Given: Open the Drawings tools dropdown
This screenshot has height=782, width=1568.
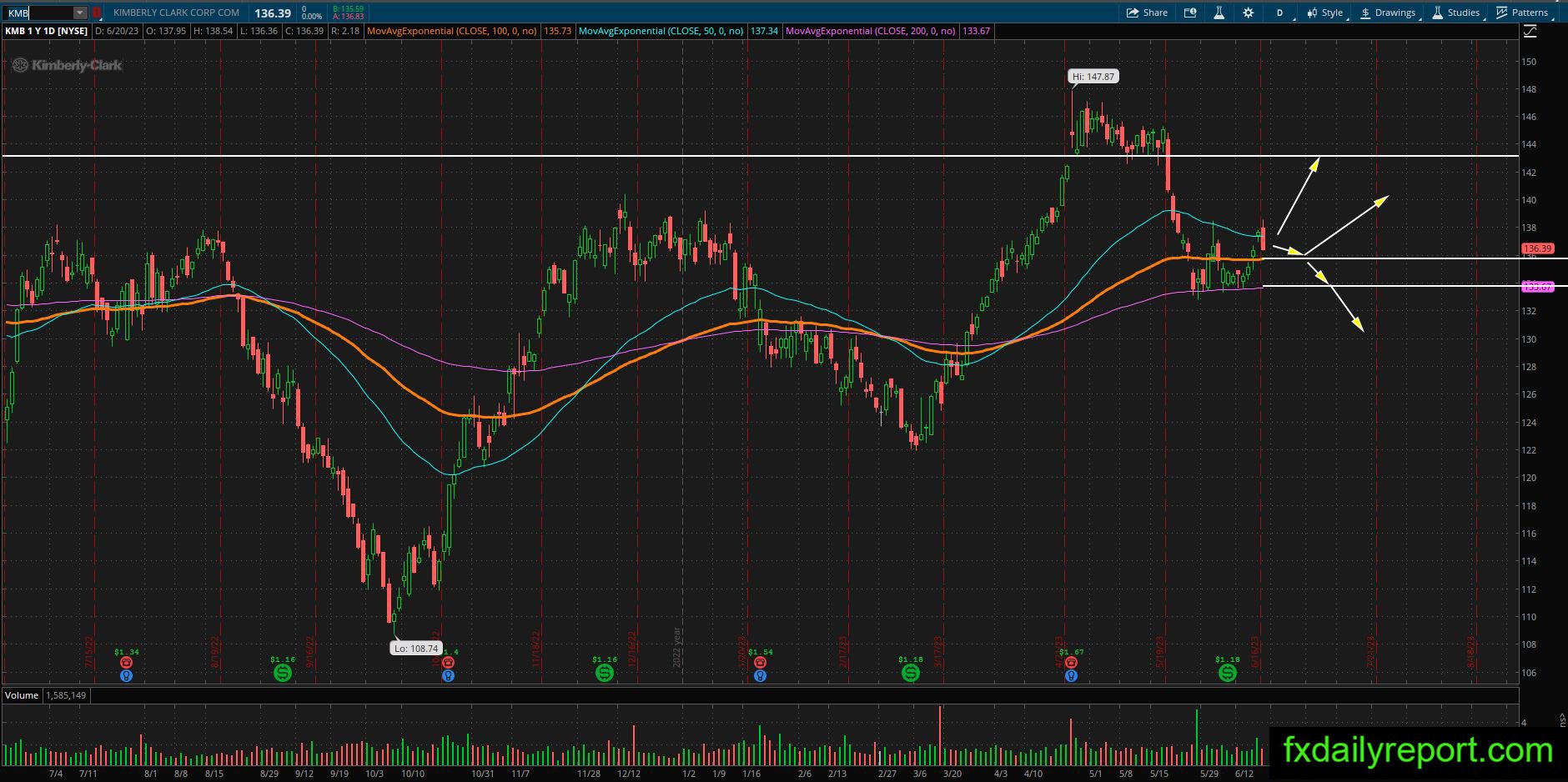Looking at the screenshot, I should click(1389, 13).
